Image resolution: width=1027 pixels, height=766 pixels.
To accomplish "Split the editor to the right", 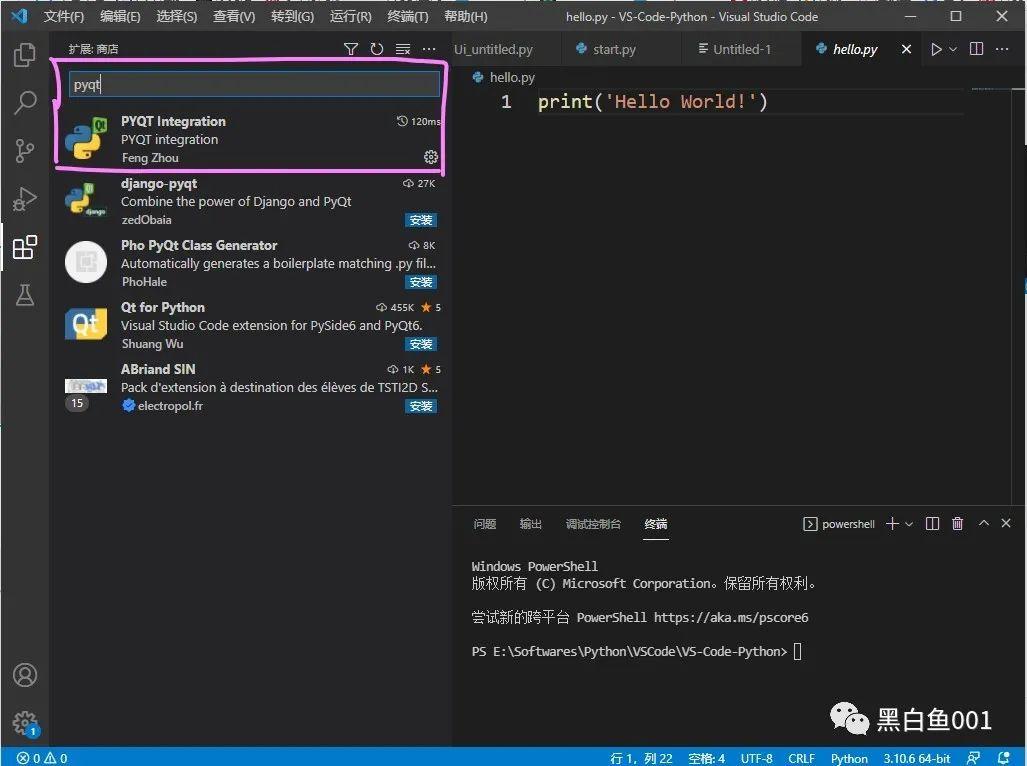I will tap(976, 48).
